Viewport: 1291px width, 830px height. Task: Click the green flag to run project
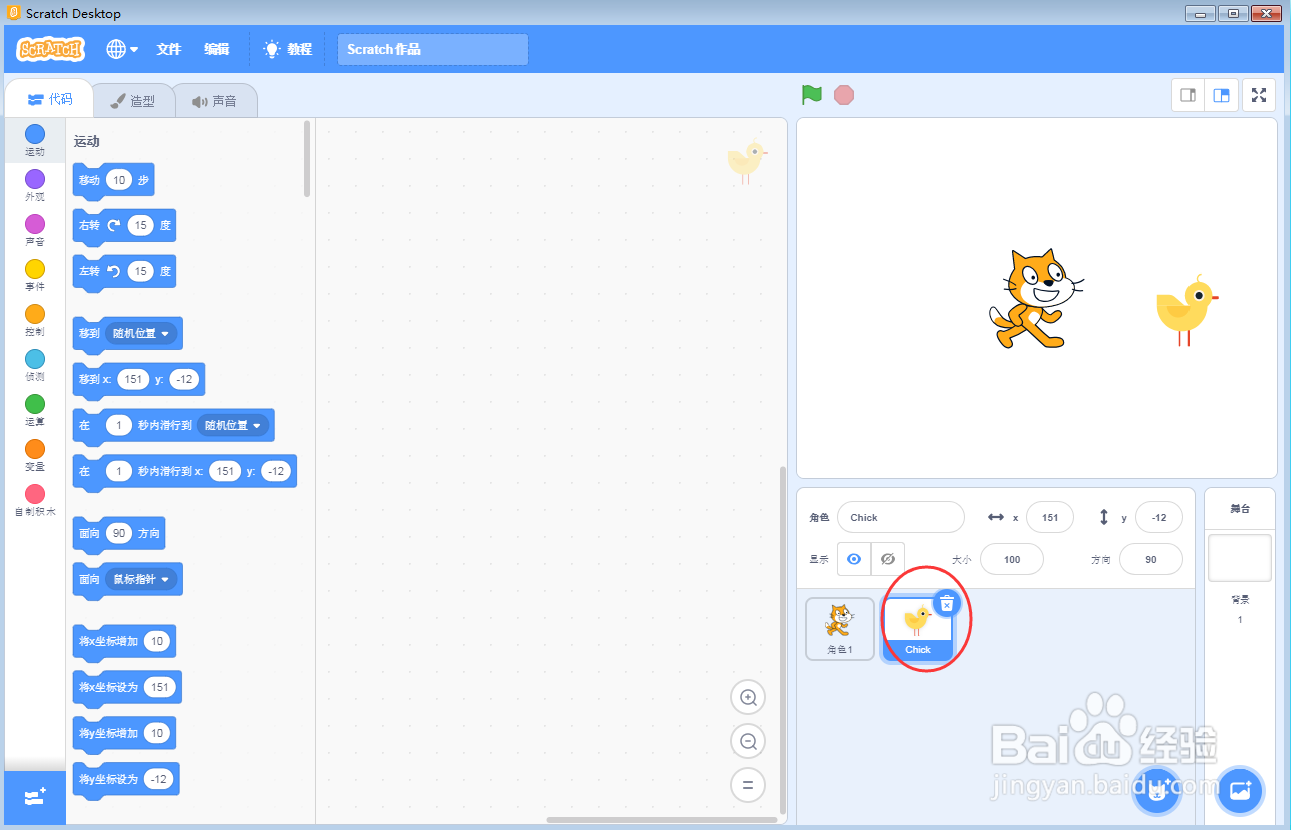point(811,94)
